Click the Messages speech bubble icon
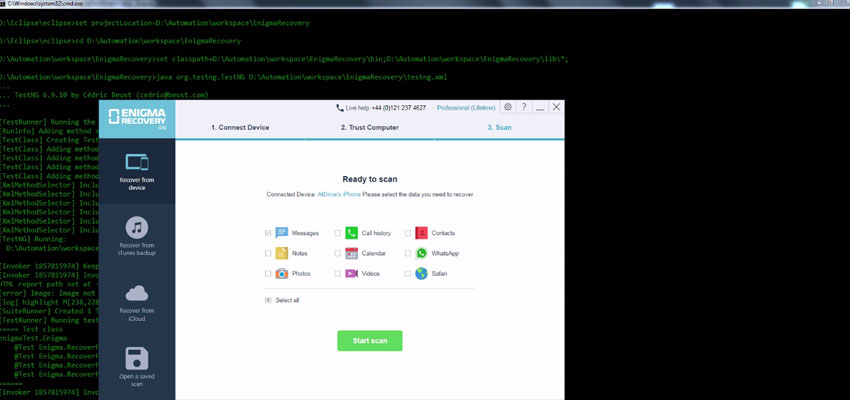The width and height of the screenshot is (850, 400). coord(282,233)
